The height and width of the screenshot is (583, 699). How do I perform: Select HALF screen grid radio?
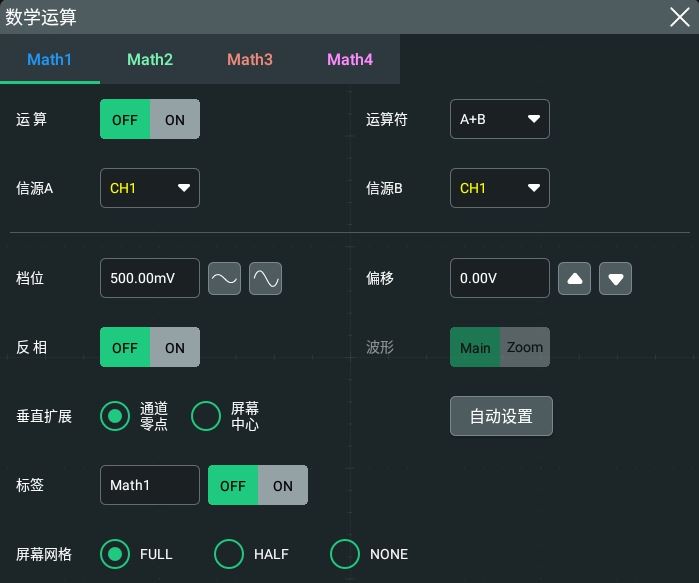click(x=229, y=554)
